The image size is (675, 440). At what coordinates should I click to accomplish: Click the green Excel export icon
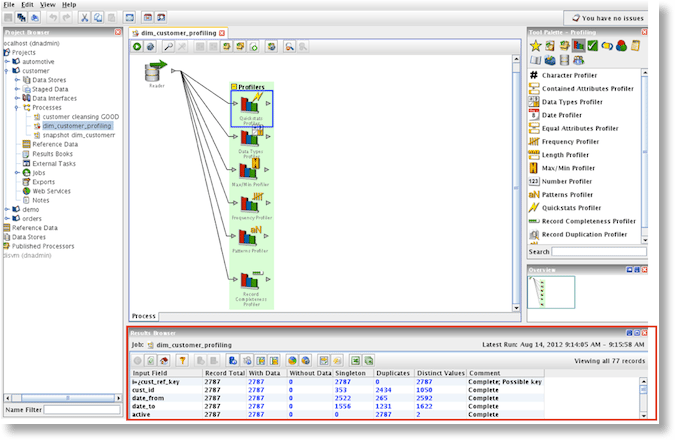click(355, 360)
